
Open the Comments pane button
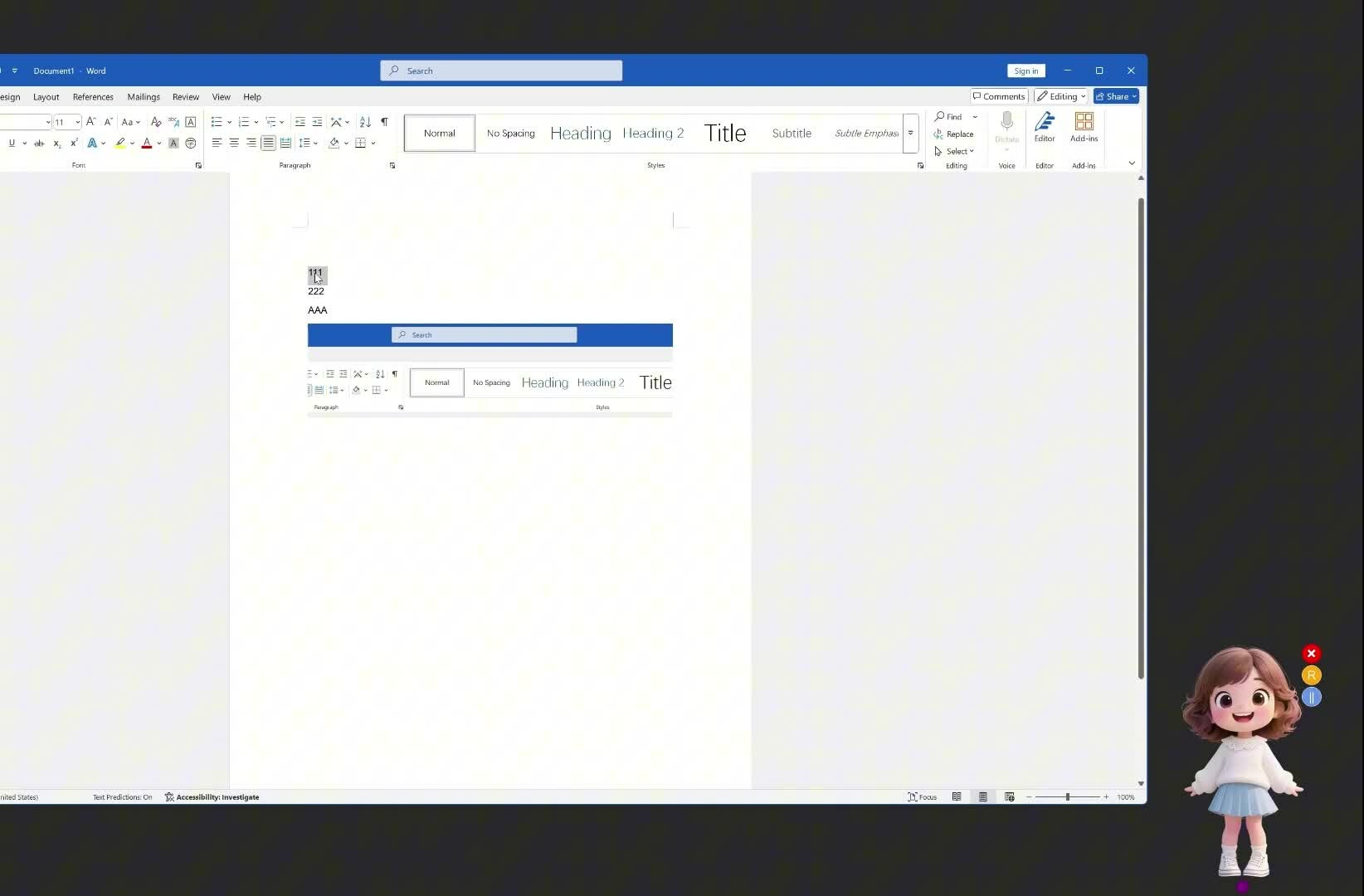pos(999,96)
